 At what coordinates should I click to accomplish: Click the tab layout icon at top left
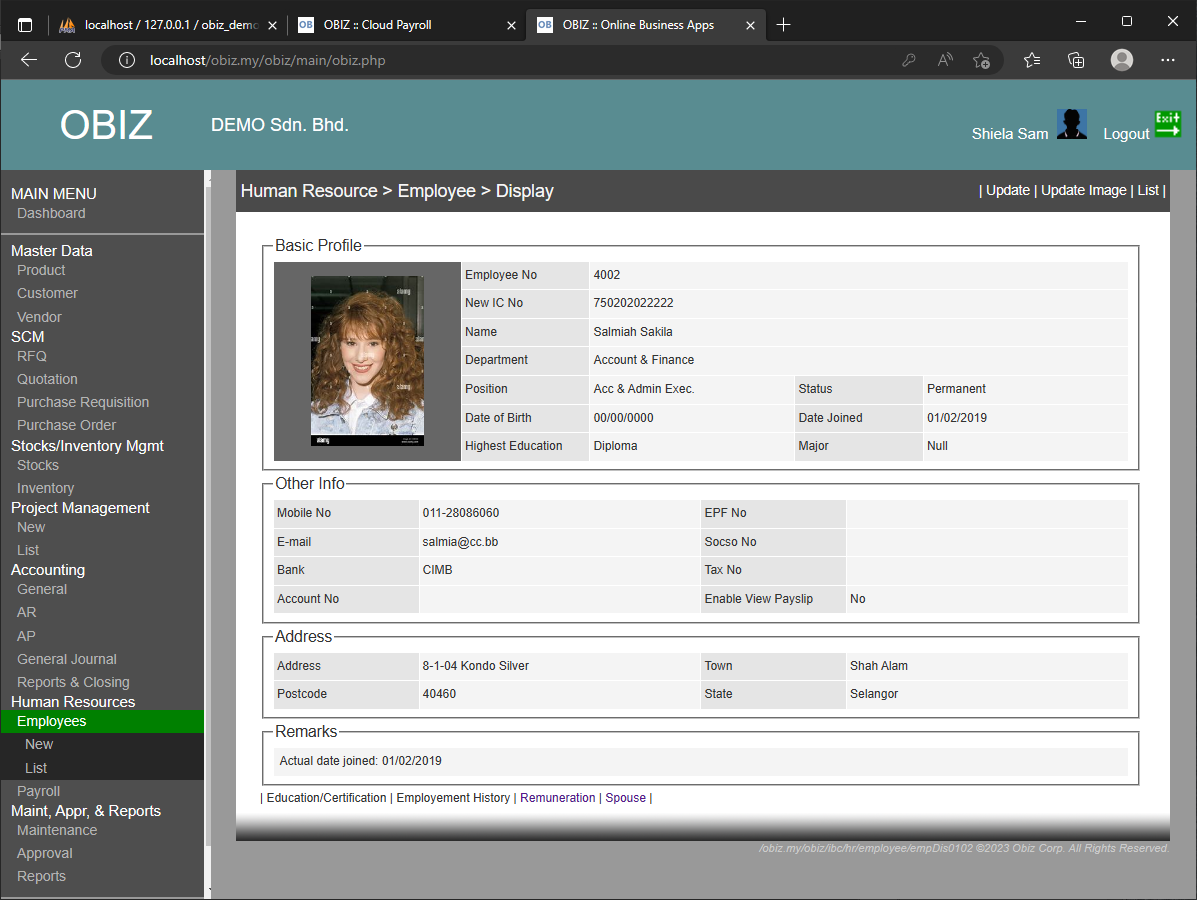point(24,23)
